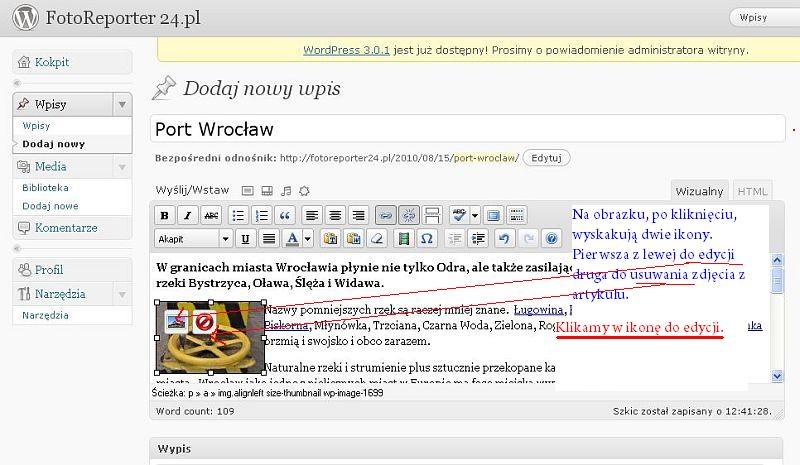Toggle fullscreen editing mode
This screenshot has width=800, height=465.
pyautogui.click(x=493, y=215)
